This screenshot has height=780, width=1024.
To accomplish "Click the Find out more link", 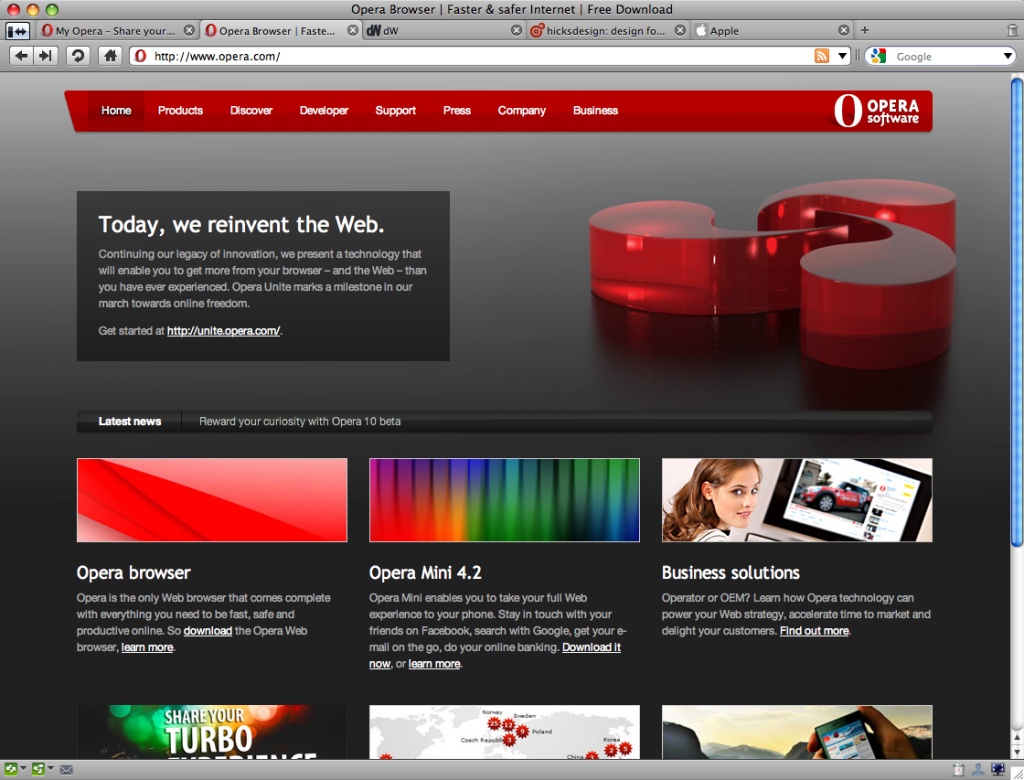I will [814, 630].
